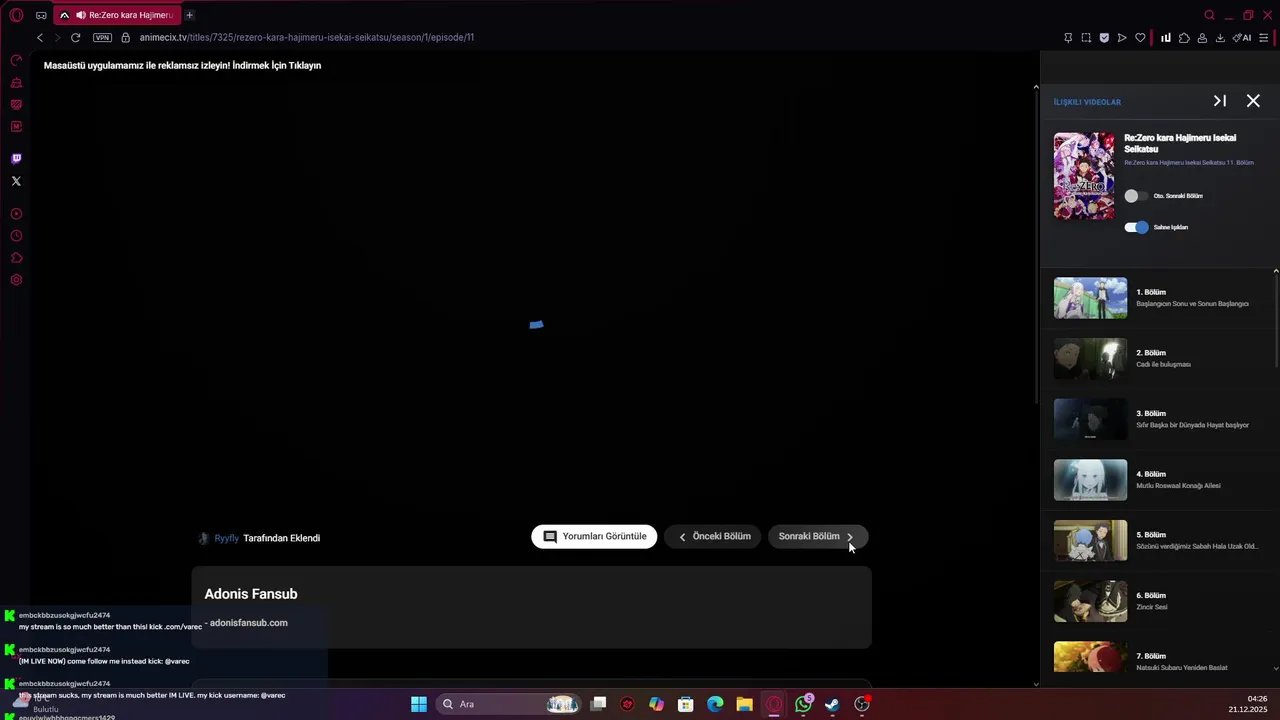Click the episode list scrollbar

(1276, 320)
